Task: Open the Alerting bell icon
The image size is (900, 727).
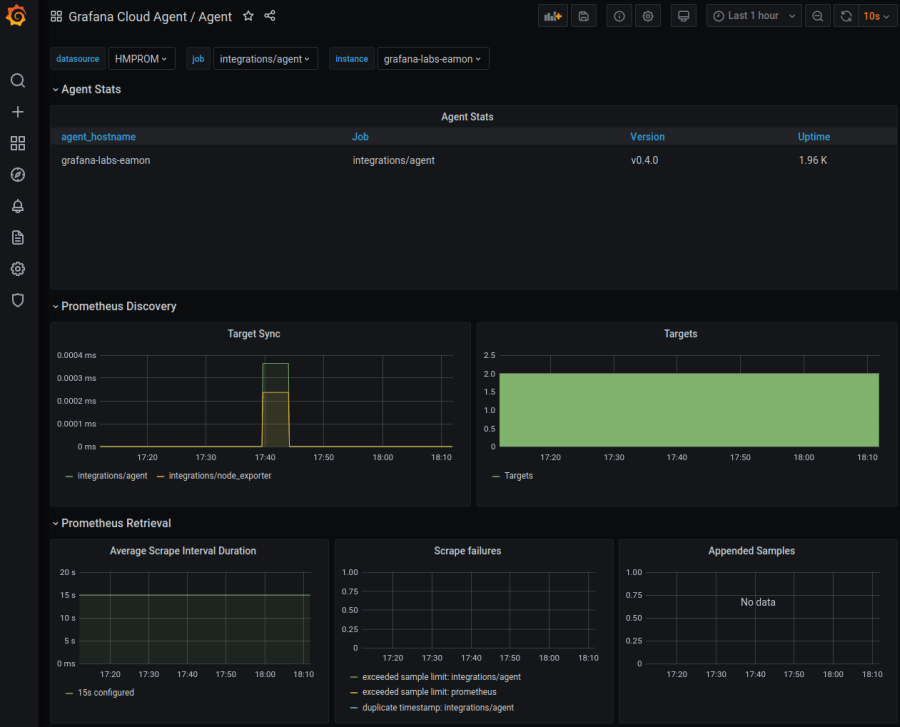Action: [17, 206]
